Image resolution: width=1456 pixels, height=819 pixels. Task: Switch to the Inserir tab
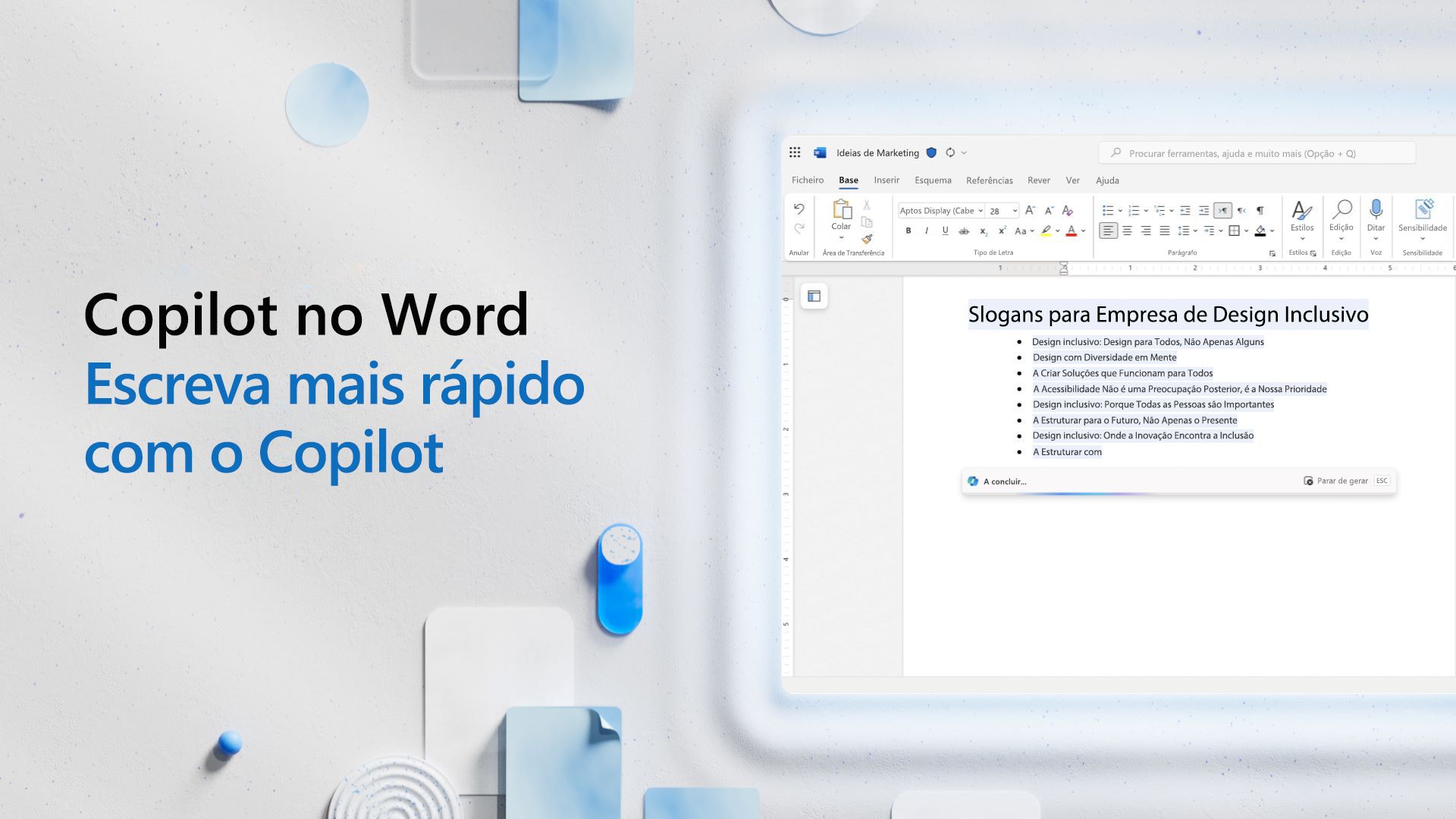pos(886,180)
